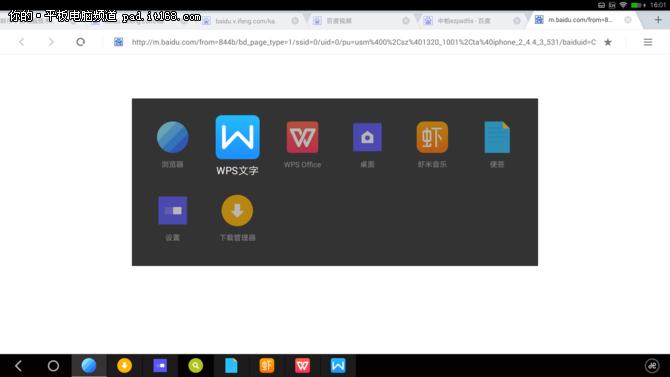This screenshot has width=670, height=377.
Task: Open the Settings app in the switcher
Action: 173,210
